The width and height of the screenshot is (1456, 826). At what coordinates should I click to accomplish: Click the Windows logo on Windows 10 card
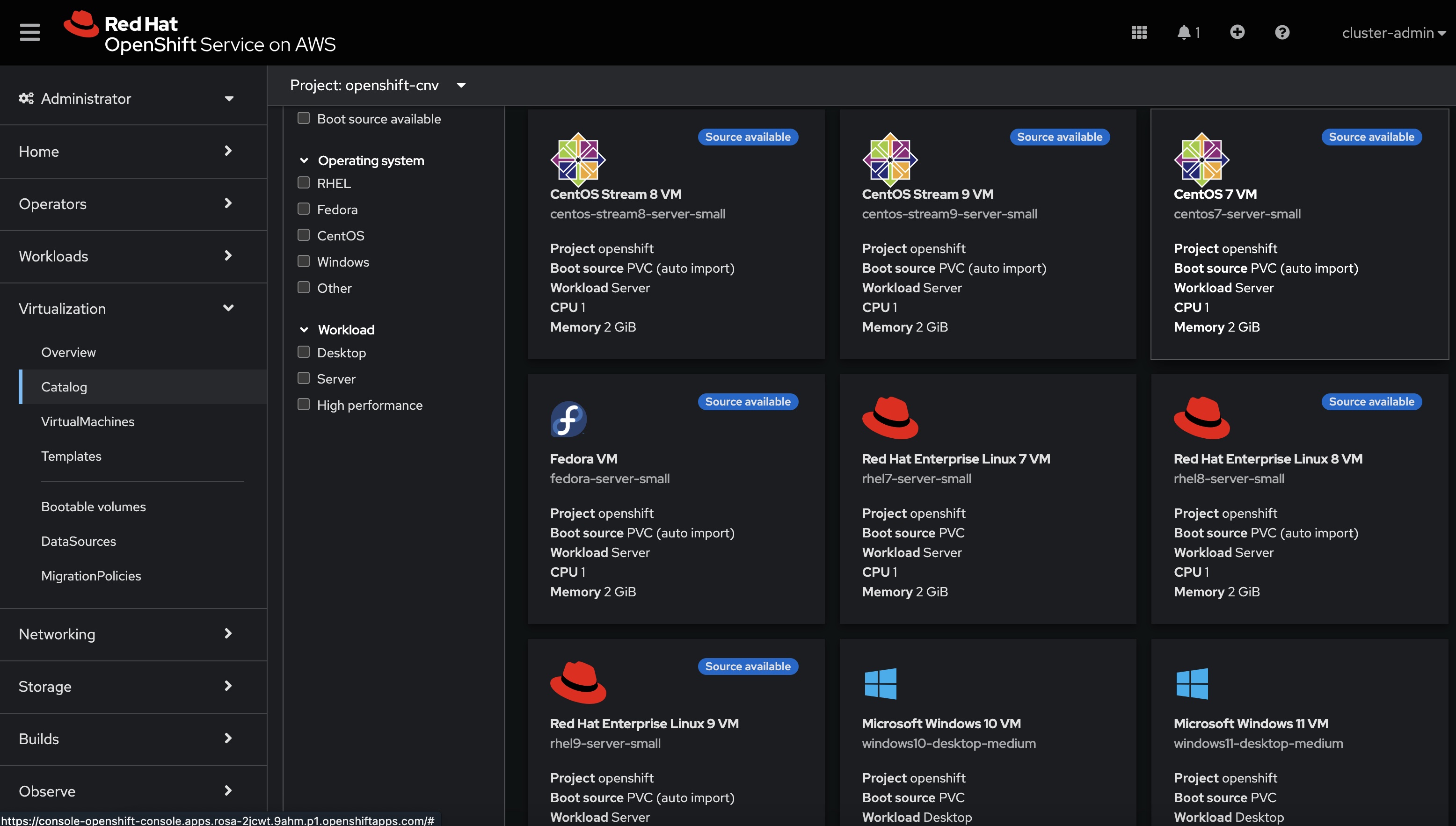click(x=880, y=684)
